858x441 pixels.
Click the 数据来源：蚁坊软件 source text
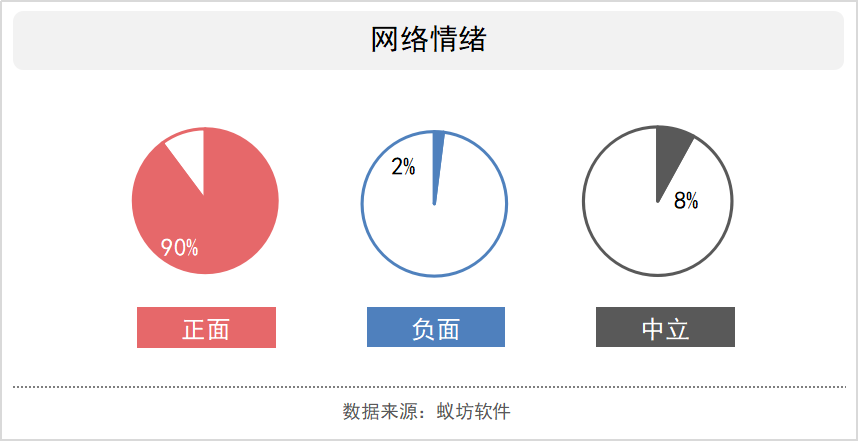427,411
